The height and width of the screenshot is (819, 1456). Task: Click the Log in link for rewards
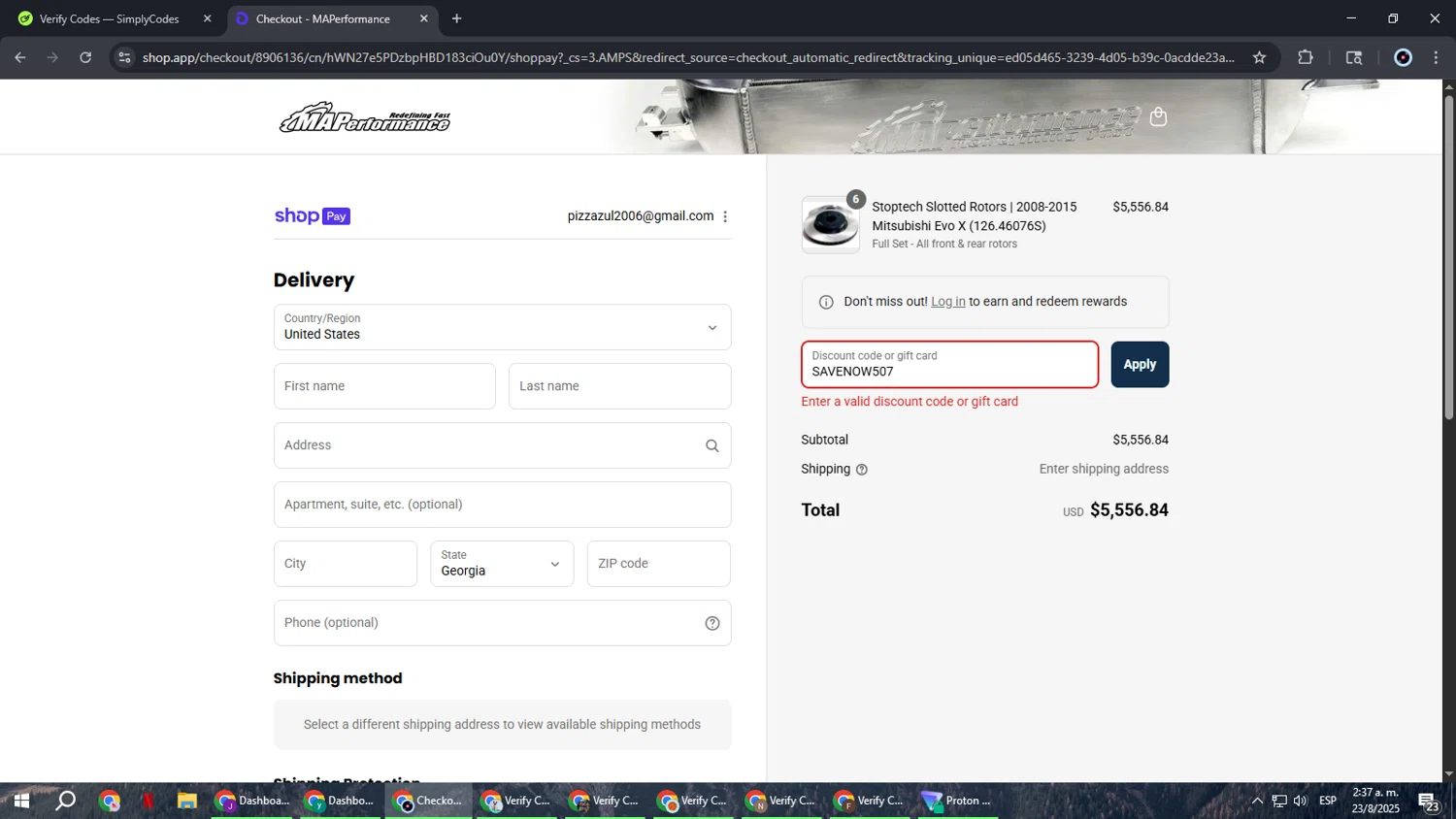pyautogui.click(x=948, y=302)
